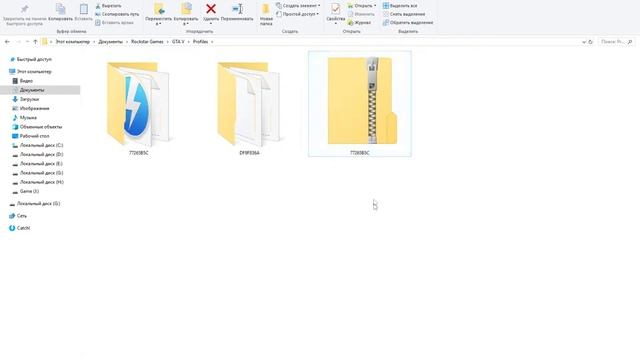Viewport: 640px width, 360px height.
Task: Click the Profiles breadcrumb in the address bar
Action: click(200, 42)
